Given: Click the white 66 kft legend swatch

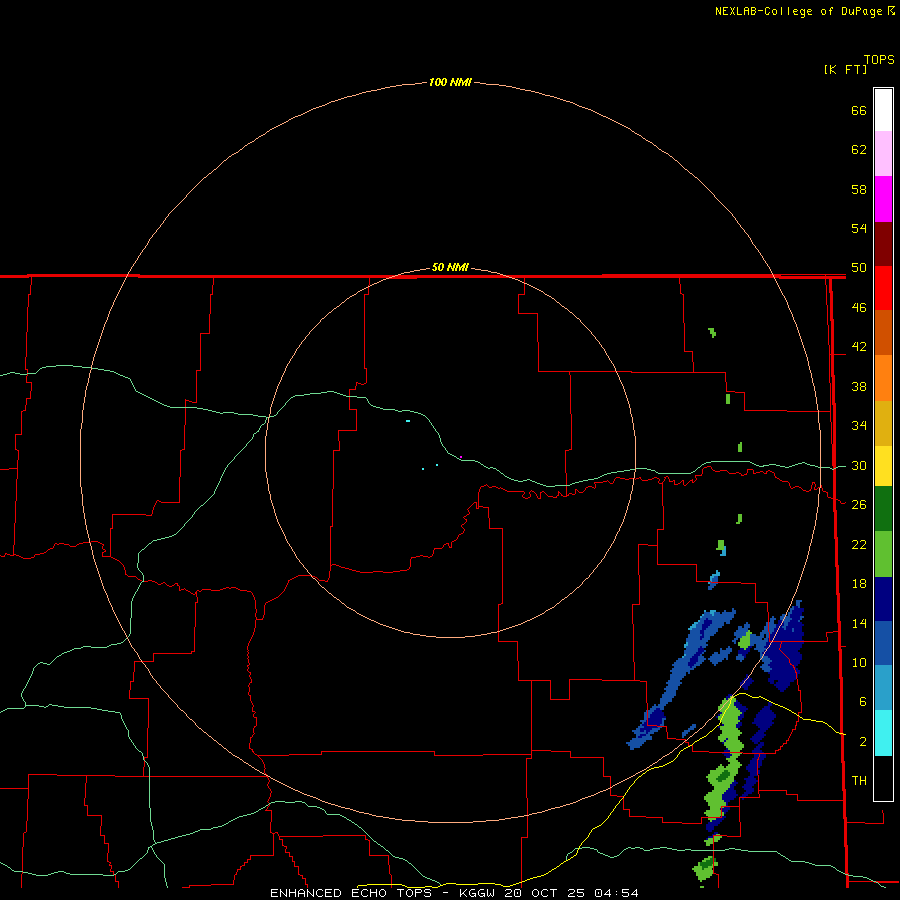Looking at the screenshot, I should click(883, 110).
